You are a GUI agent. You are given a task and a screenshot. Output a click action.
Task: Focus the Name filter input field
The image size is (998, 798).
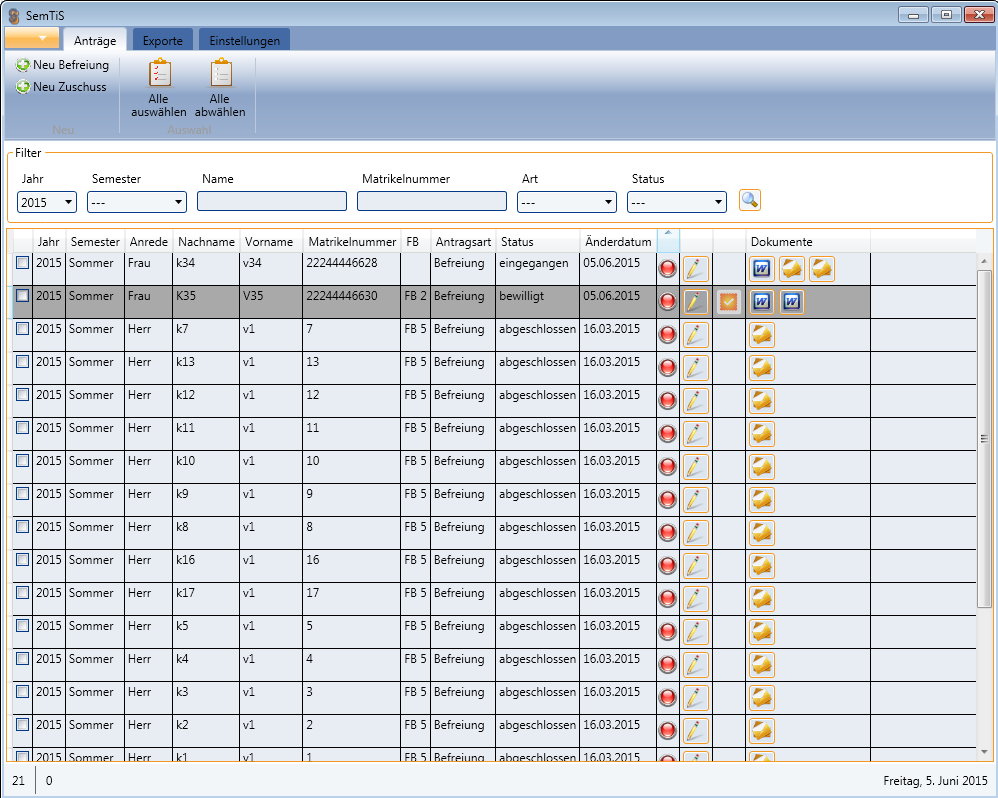272,201
